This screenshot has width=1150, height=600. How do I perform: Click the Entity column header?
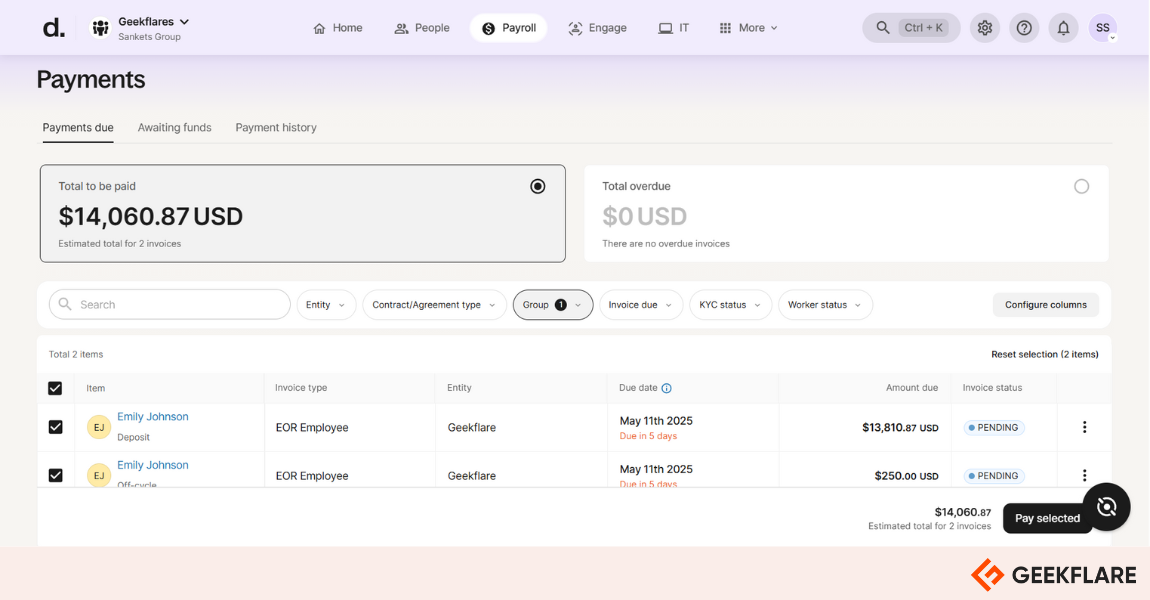point(459,388)
